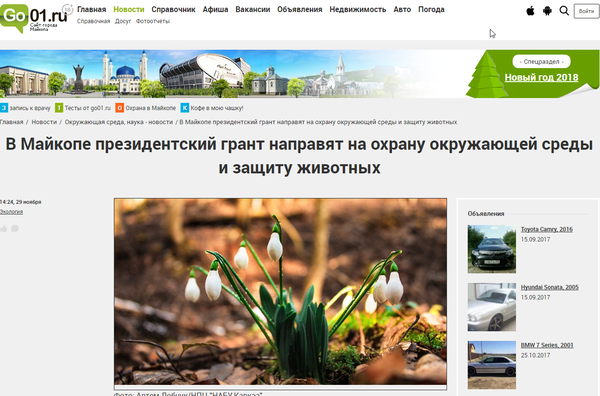600x396 pixels.
Task: Open the Hyundai Sonata, 2005 listing
Action: pyautogui.click(x=549, y=287)
